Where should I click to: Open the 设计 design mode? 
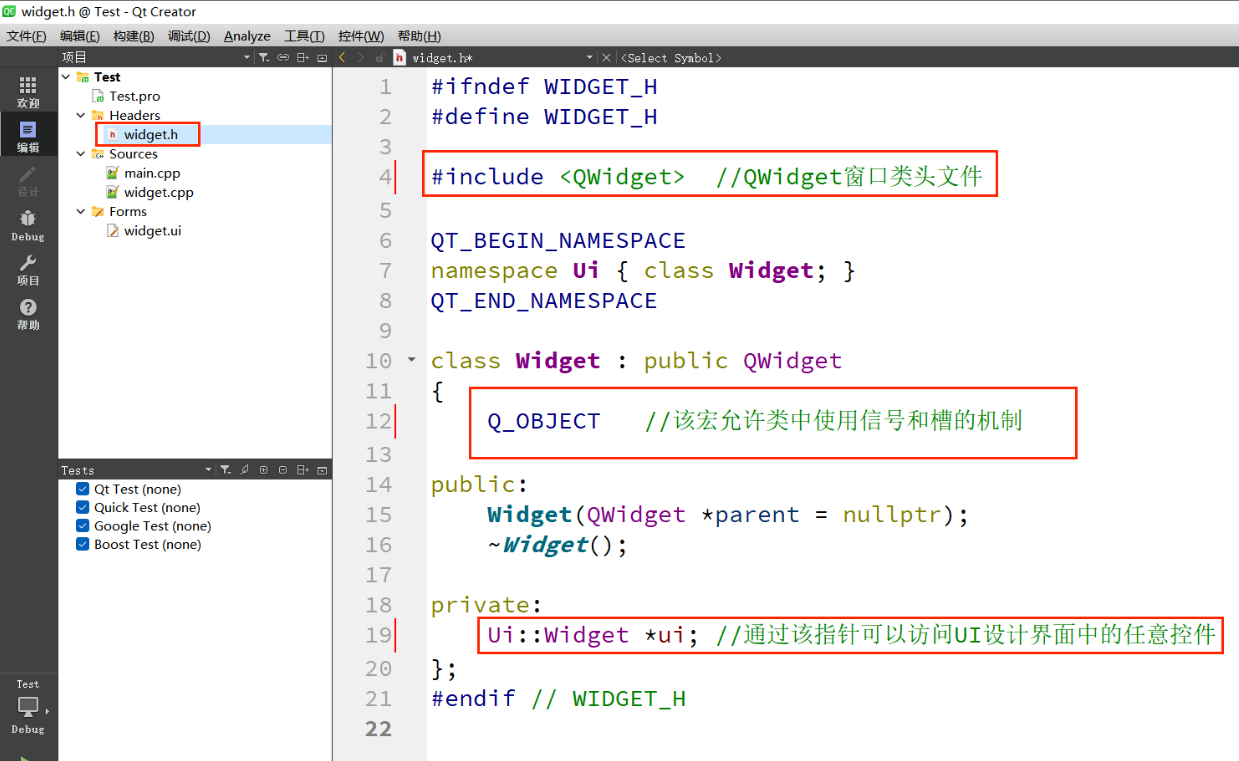pos(28,181)
